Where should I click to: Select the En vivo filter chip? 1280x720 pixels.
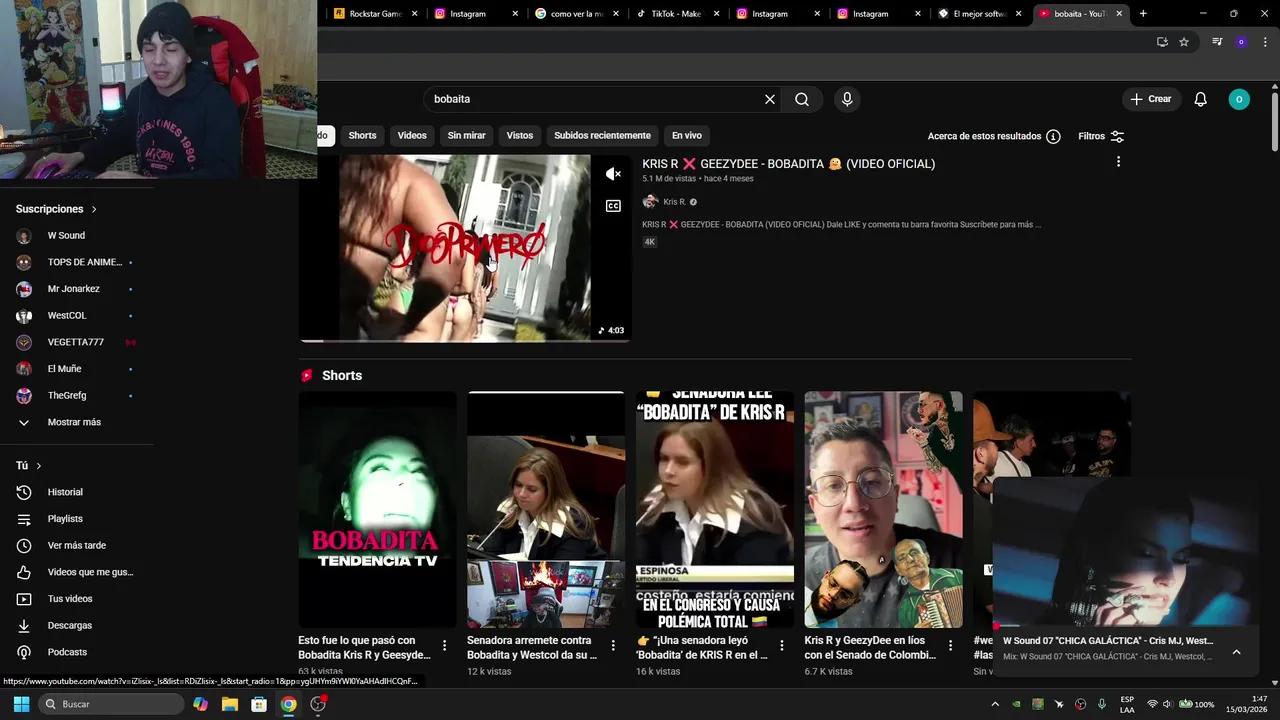point(686,136)
